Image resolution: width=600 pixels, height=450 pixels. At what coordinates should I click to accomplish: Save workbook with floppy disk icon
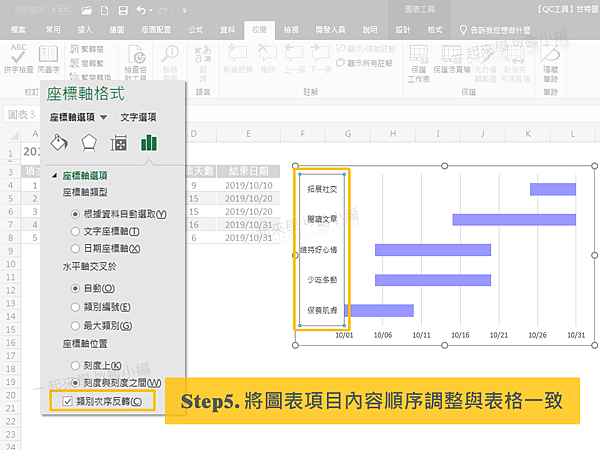123,10
